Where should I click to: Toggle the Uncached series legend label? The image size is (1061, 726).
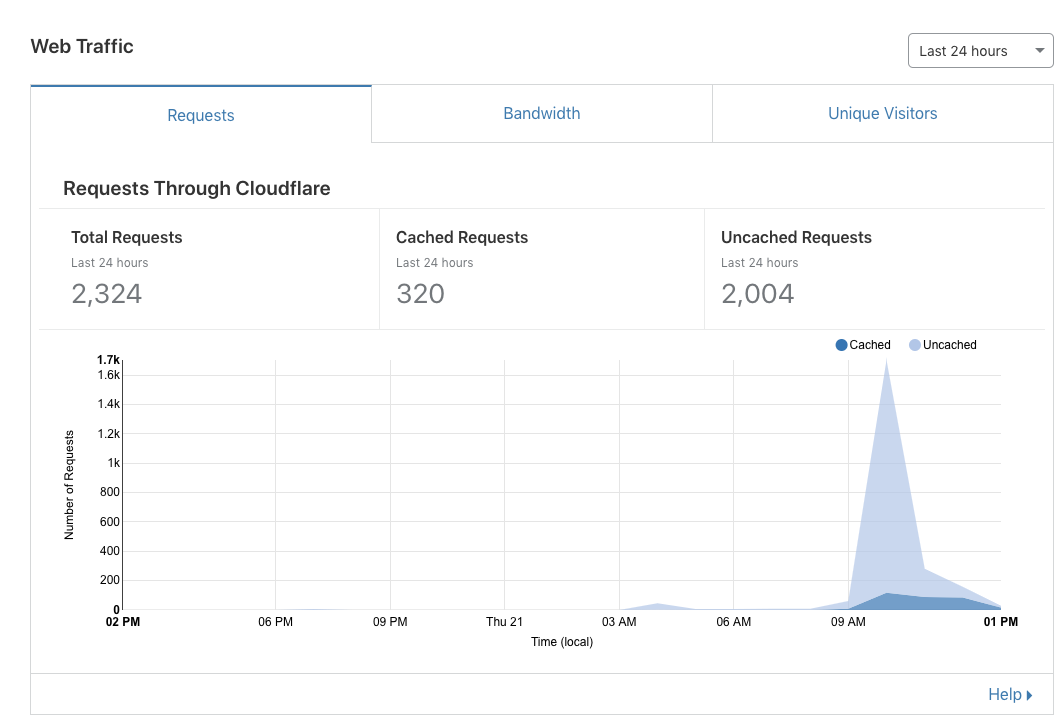click(x=949, y=345)
